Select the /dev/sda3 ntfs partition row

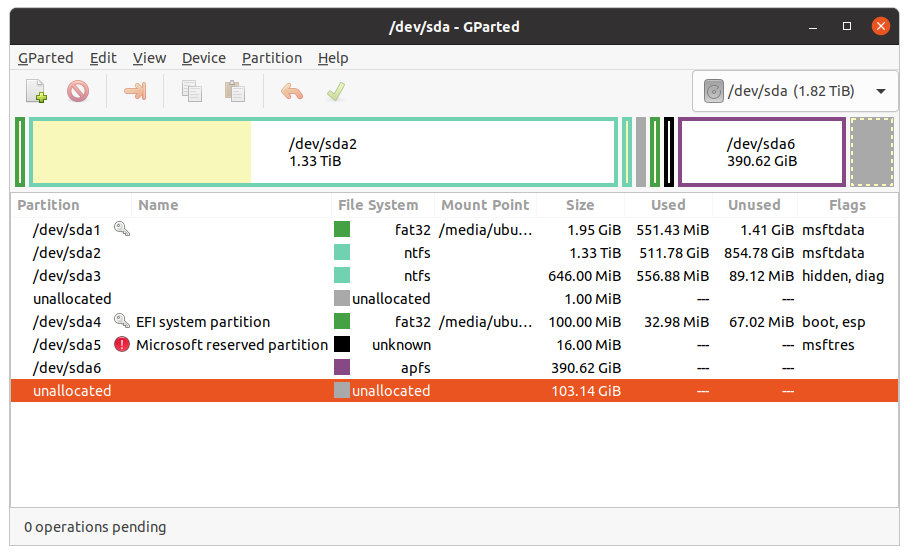coord(454,275)
